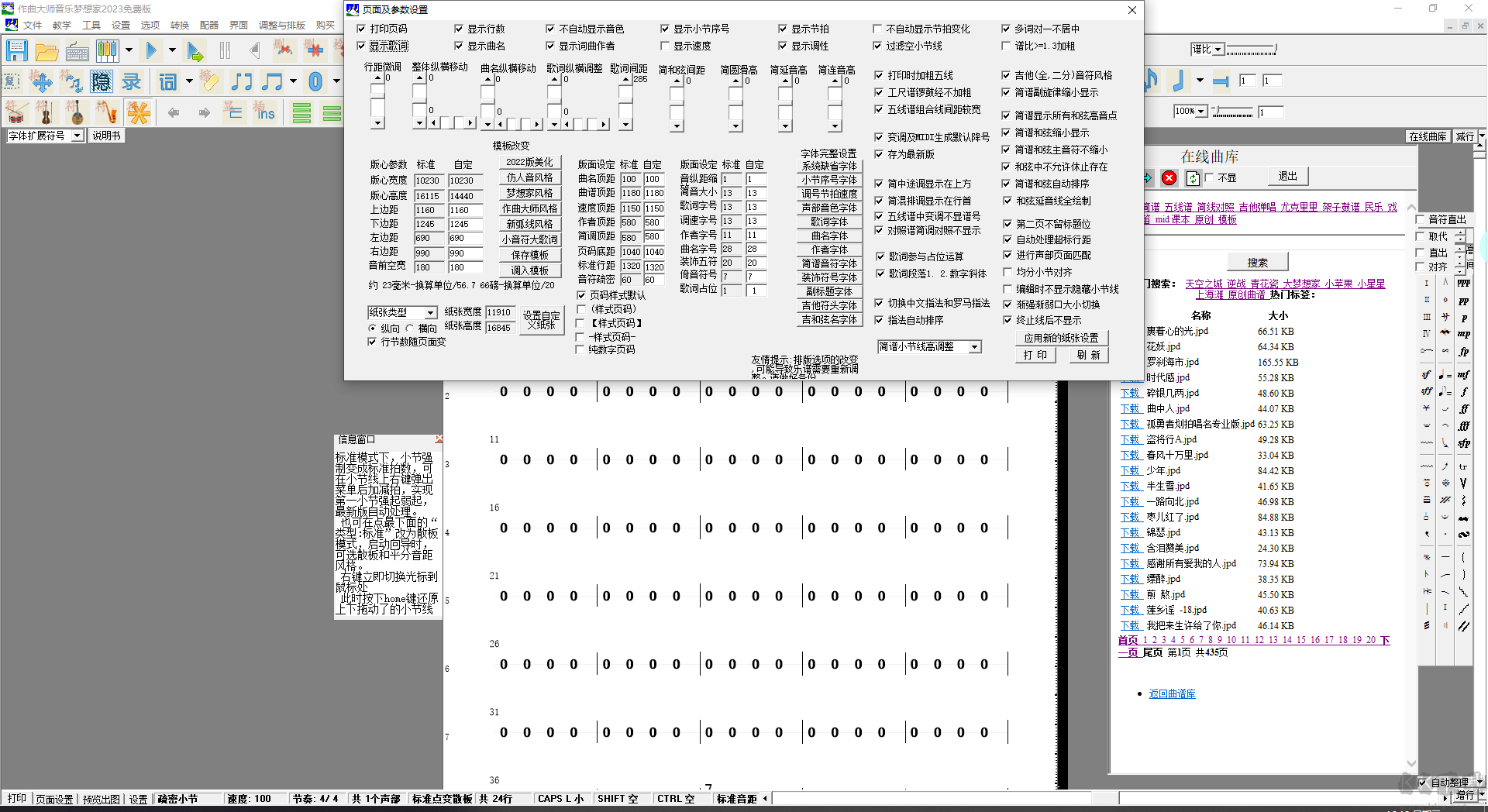Click the pause bars icon
This screenshot has height=812, width=1488.
[x=225, y=51]
